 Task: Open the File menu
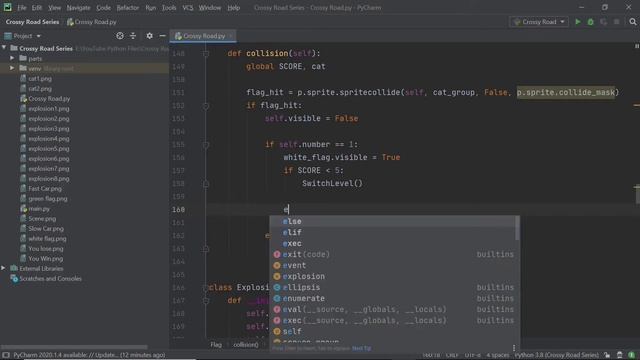pos(22,7)
